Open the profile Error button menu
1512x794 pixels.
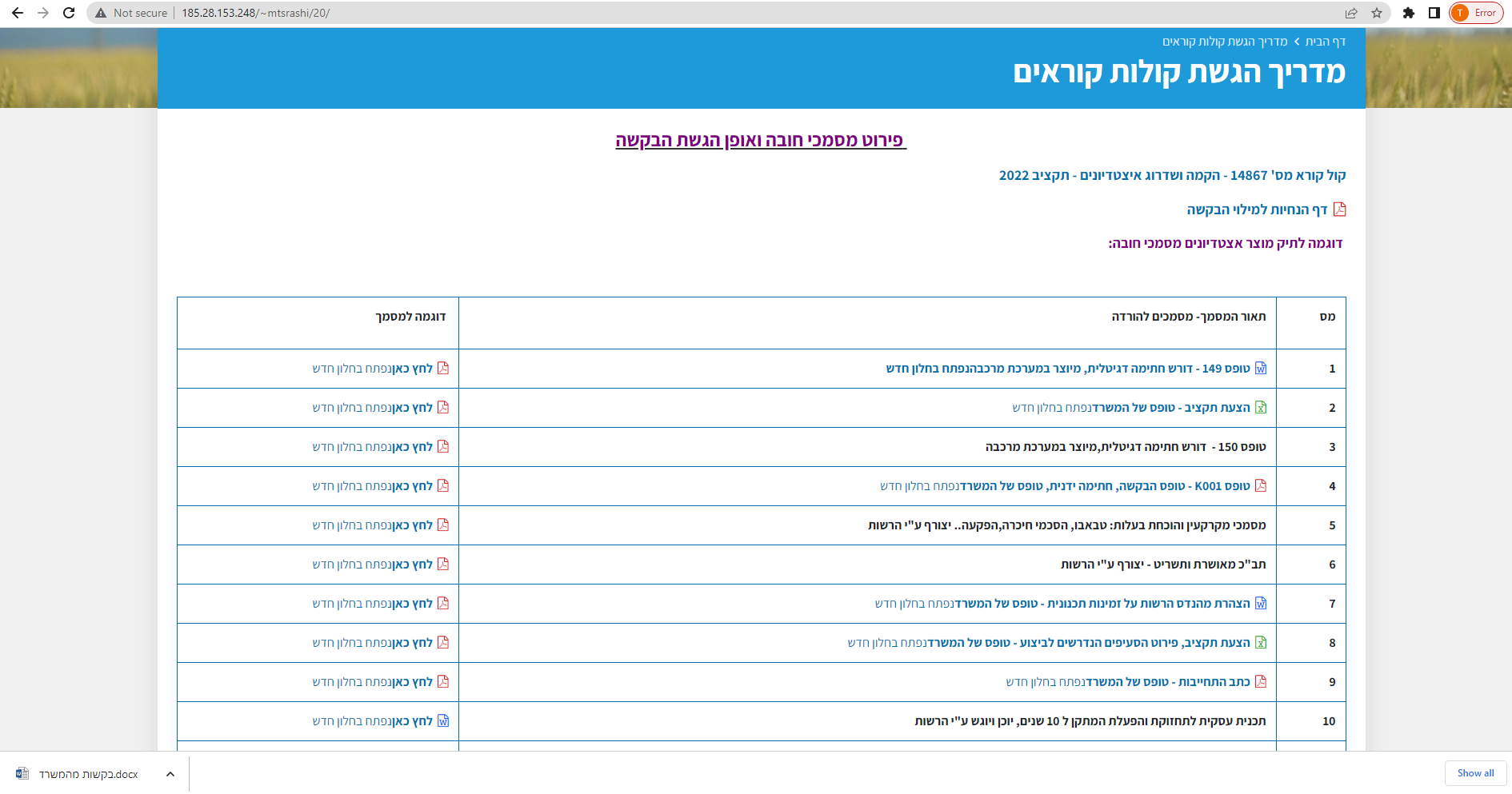pyautogui.click(x=1477, y=13)
